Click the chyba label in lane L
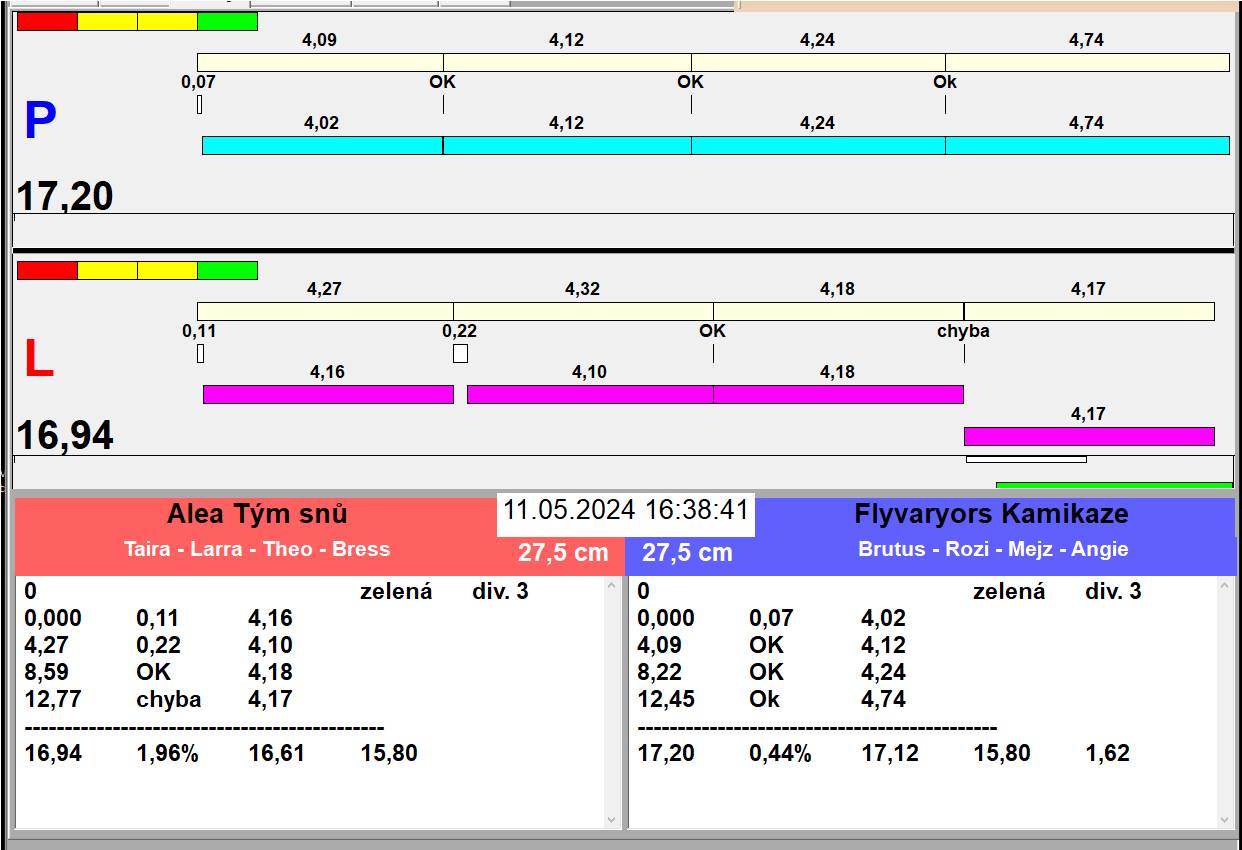 click(963, 331)
